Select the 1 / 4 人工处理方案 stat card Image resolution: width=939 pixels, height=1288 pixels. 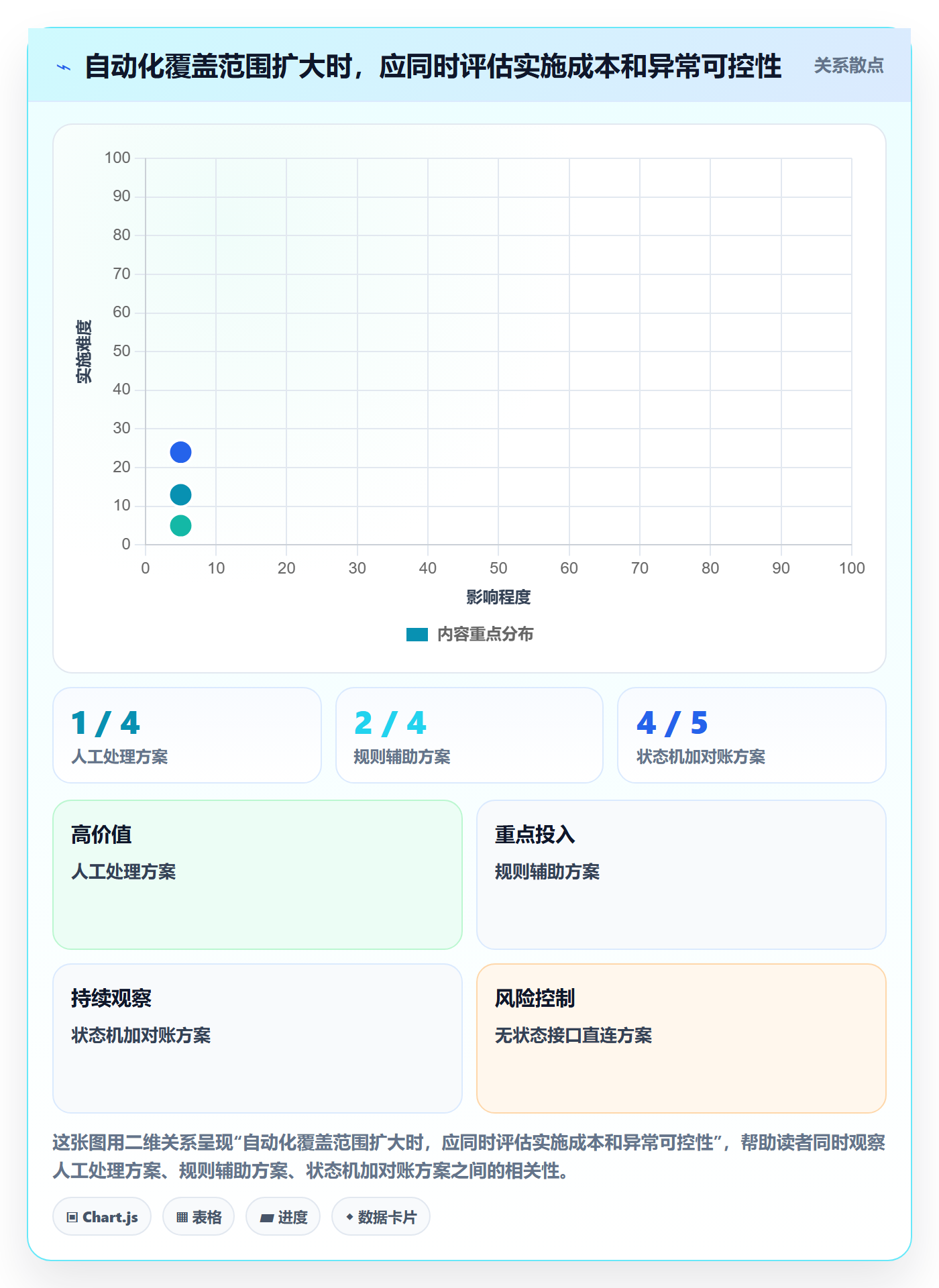tap(187, 735)
